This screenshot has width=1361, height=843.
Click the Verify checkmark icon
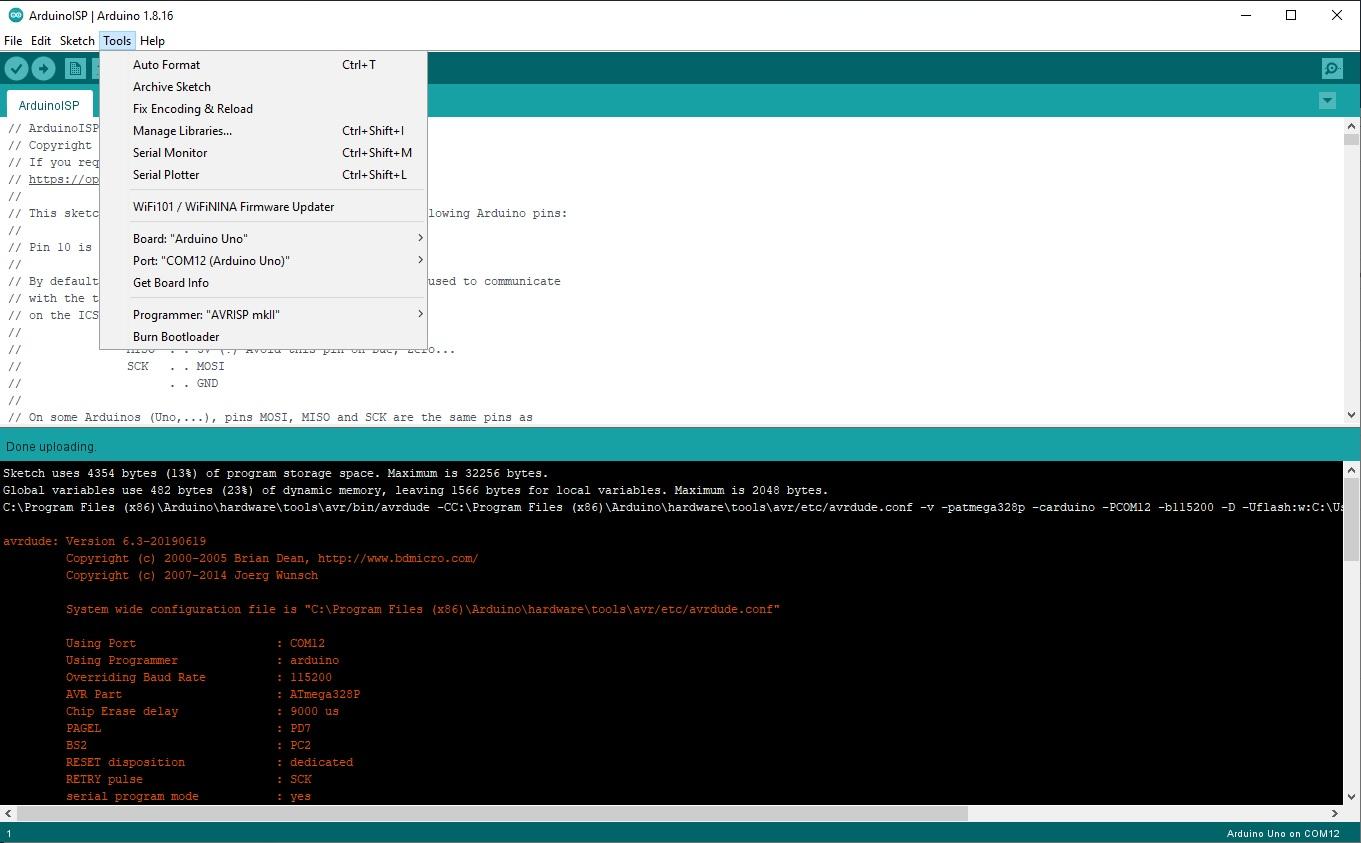click(16, 68)
